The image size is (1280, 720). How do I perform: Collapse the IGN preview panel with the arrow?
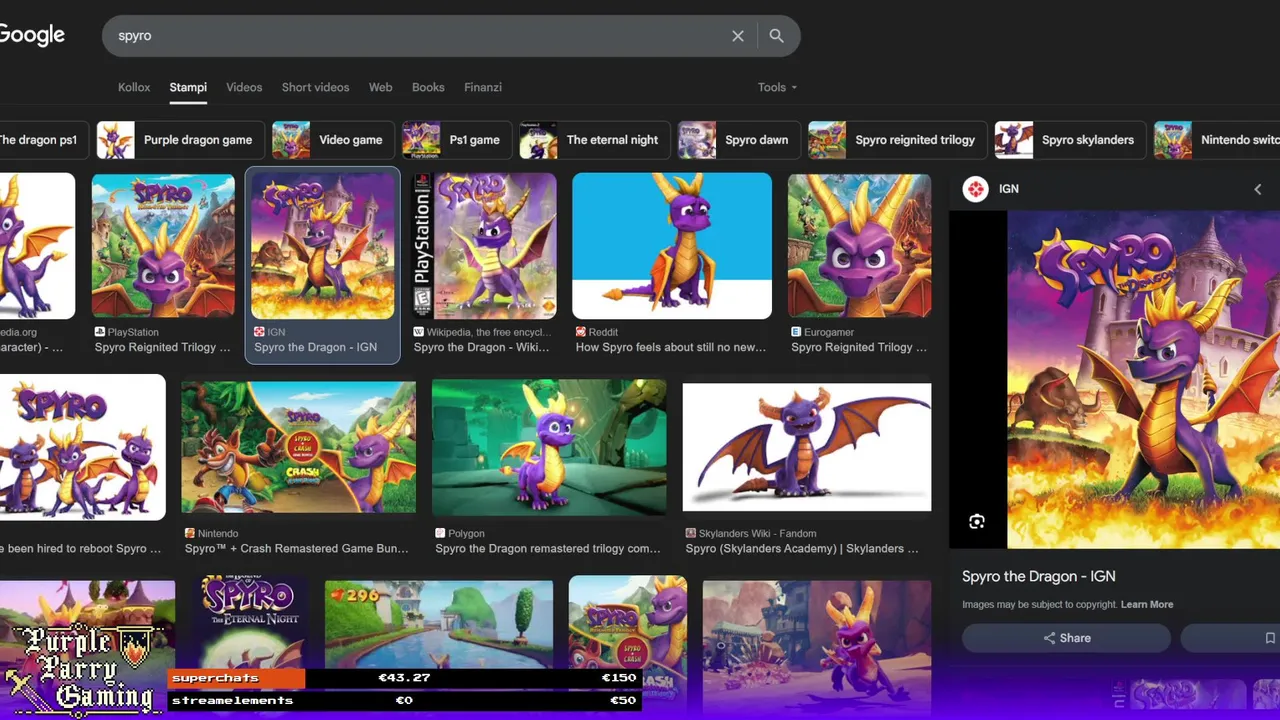pos(1258,189)
